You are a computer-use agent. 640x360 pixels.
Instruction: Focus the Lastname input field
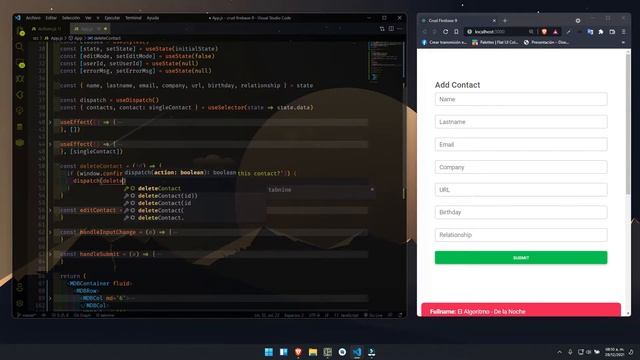point(521,122)
